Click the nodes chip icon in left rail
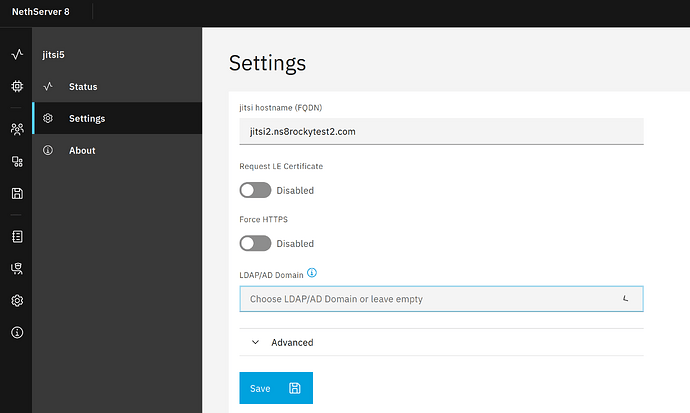The height and width of the screenshot is (413, 690). pyautogui.click(x=16, y=87)
